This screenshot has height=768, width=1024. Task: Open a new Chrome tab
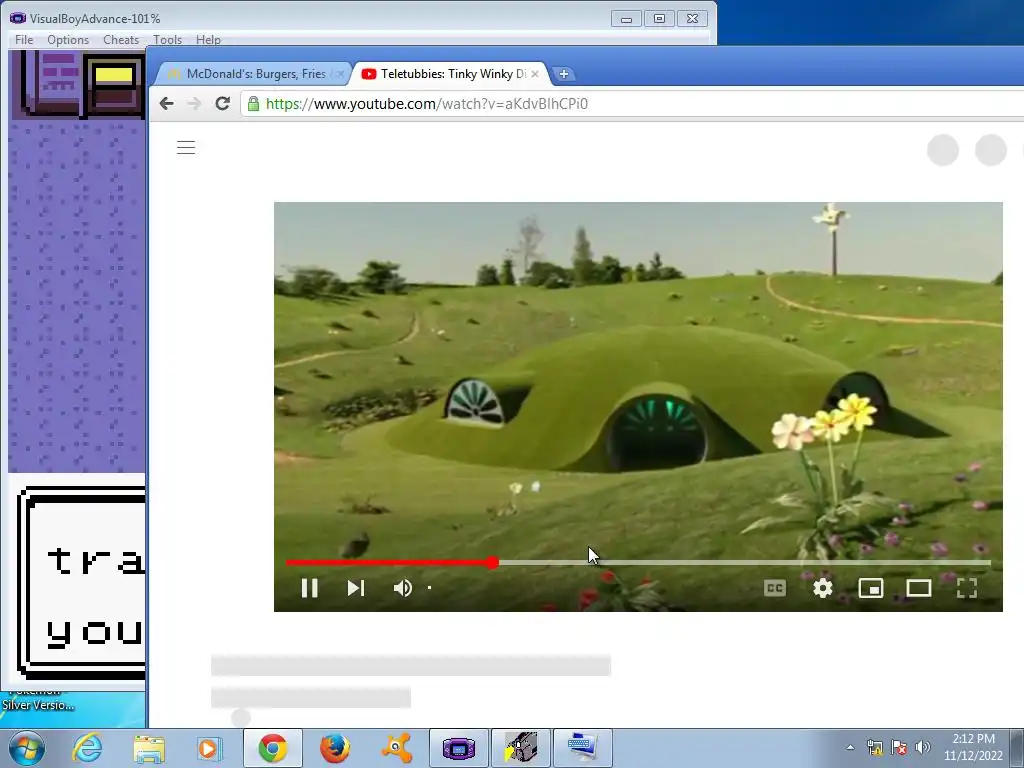(564, 74)
